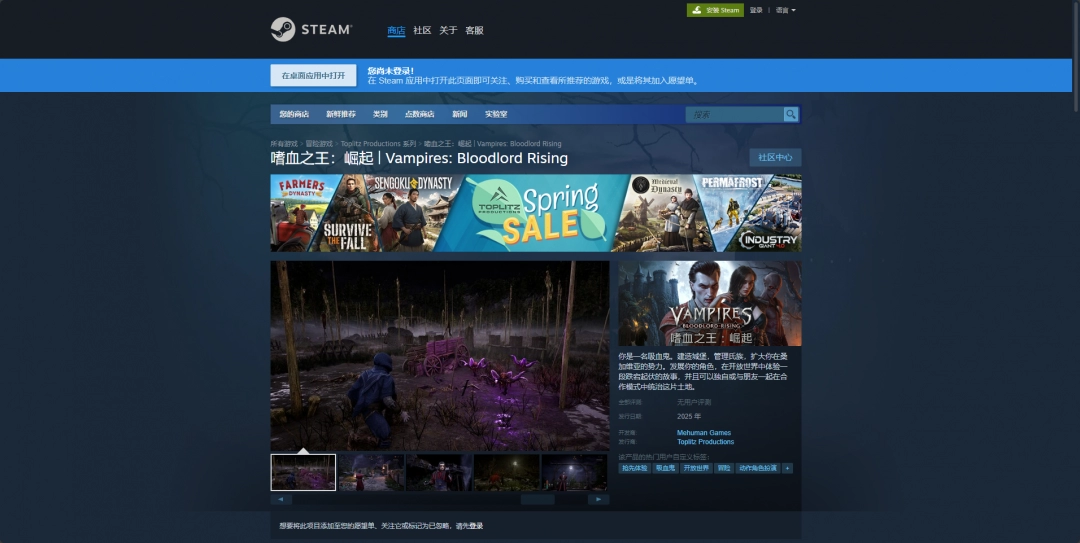1080x543 pixels.
Task: Open the Vampires Bloodlord Rising capsule image
Action: 709,304
